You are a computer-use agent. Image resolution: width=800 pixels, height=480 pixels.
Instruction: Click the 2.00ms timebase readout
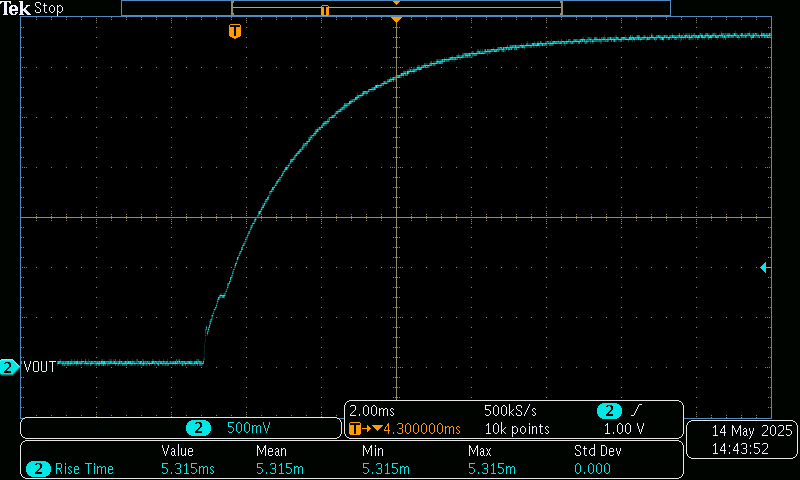(x=372, y=411)
